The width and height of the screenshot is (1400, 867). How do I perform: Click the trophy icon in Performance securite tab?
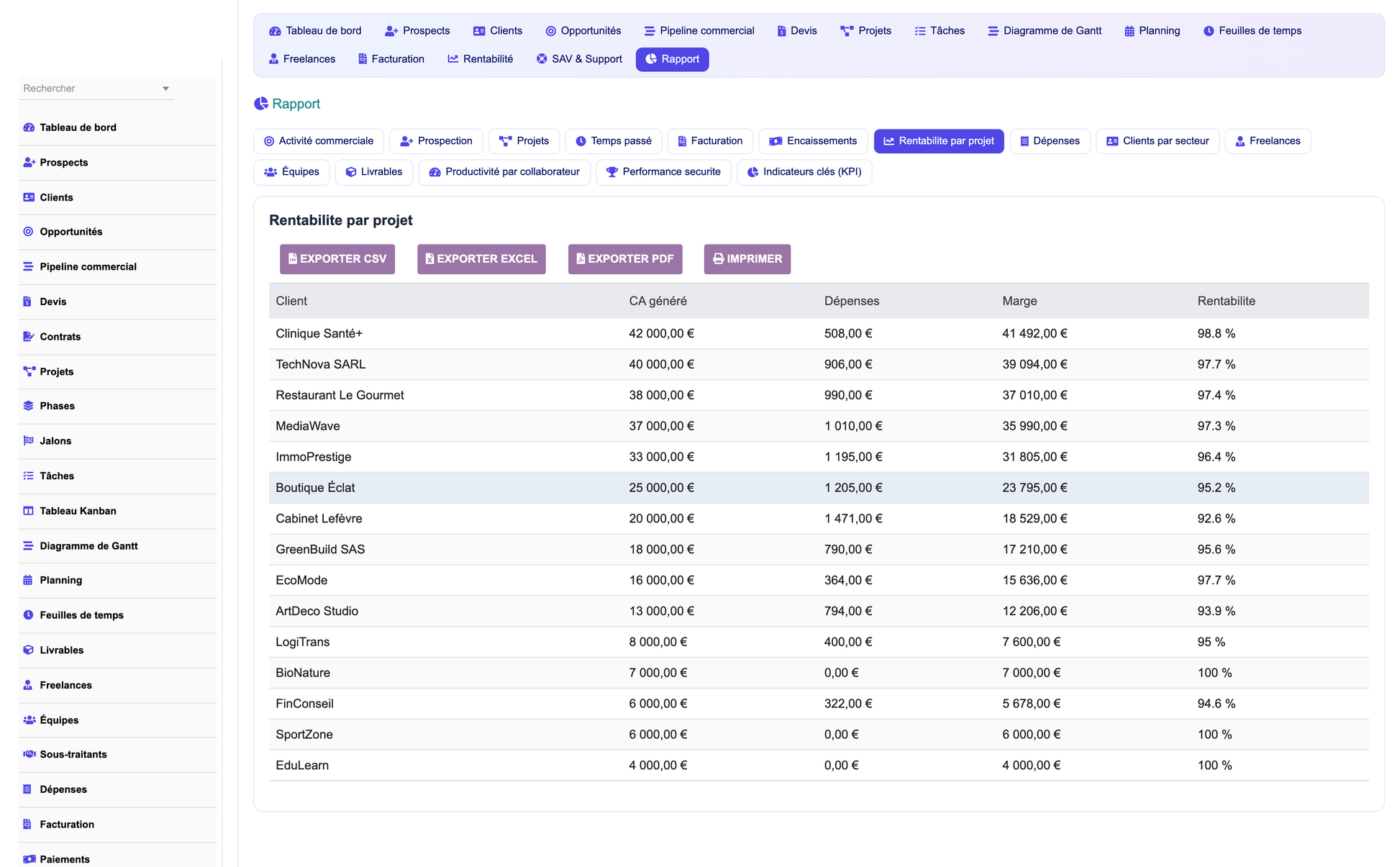(x=612, y=172)
